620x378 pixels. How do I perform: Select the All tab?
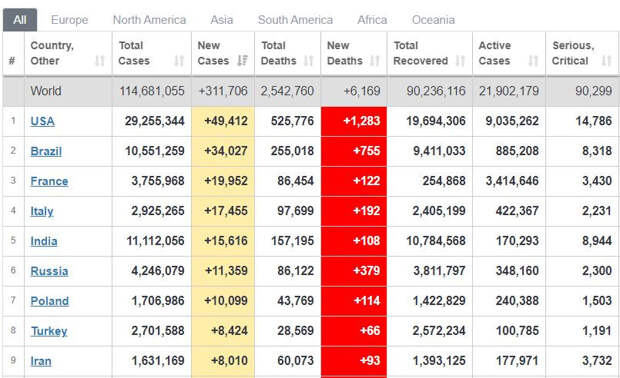20,20
